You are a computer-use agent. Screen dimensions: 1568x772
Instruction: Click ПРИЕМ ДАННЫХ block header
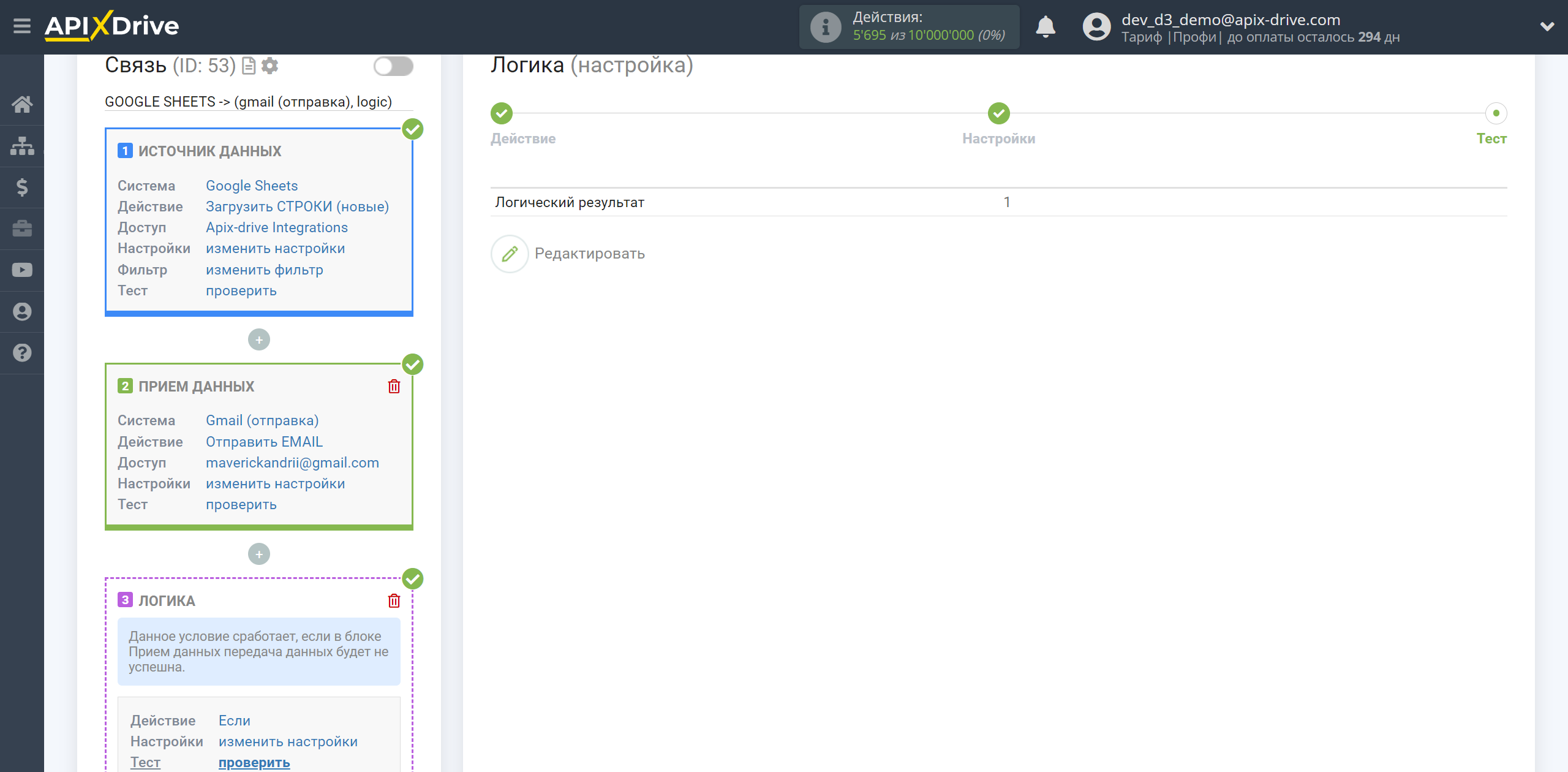pos(196,387)
